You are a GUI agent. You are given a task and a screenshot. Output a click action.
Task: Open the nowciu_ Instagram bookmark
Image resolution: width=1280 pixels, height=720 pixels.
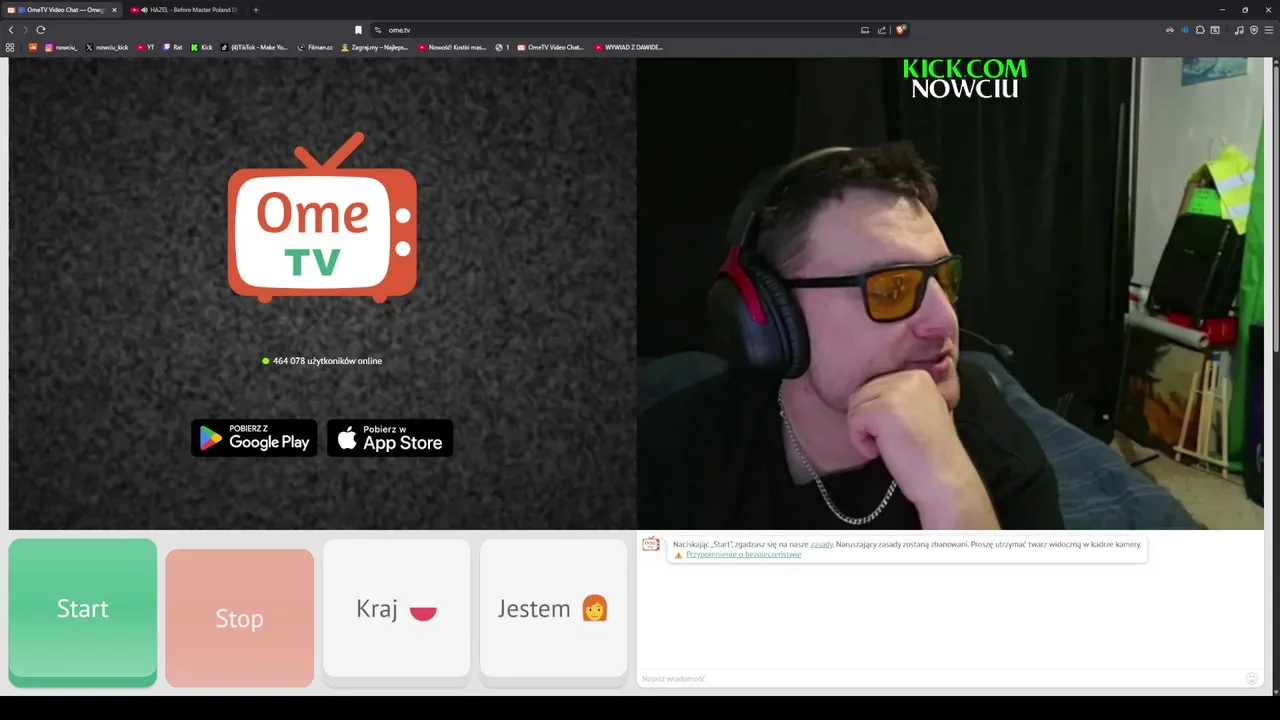pos(61,47)
